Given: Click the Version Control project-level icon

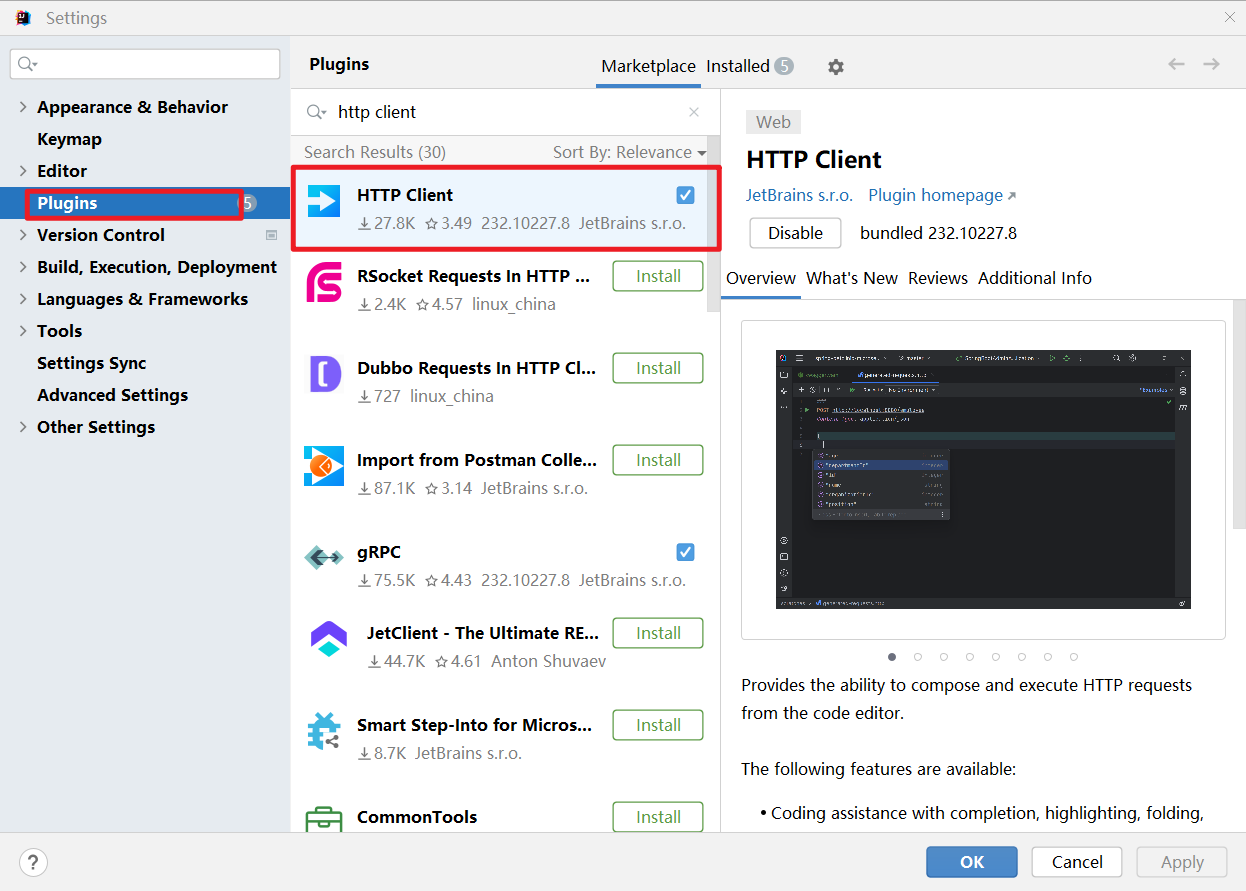Looking at the screenshot, I should [x=271, y=235].
